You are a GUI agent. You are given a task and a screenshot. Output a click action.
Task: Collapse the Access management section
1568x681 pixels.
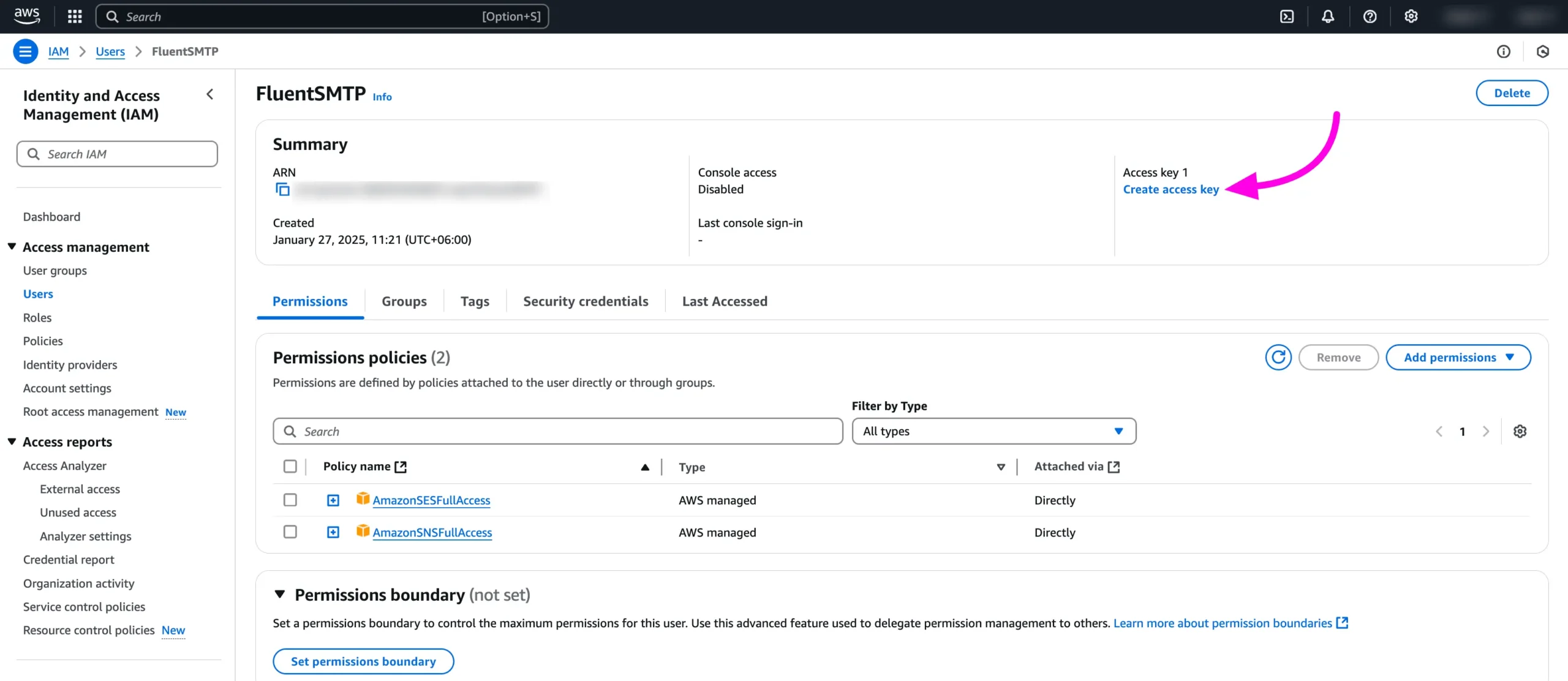pyautogui.click(x=12, y=246)
